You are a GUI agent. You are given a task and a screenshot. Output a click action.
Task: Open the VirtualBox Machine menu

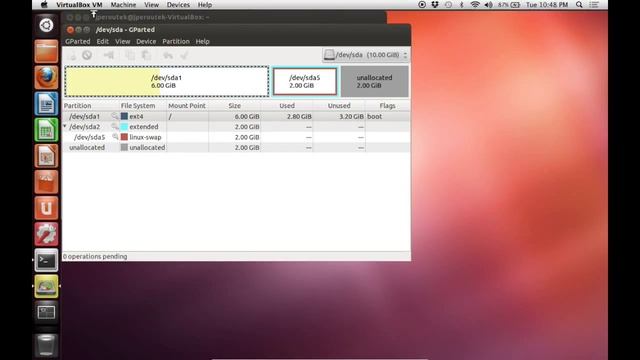pos(123,5)
